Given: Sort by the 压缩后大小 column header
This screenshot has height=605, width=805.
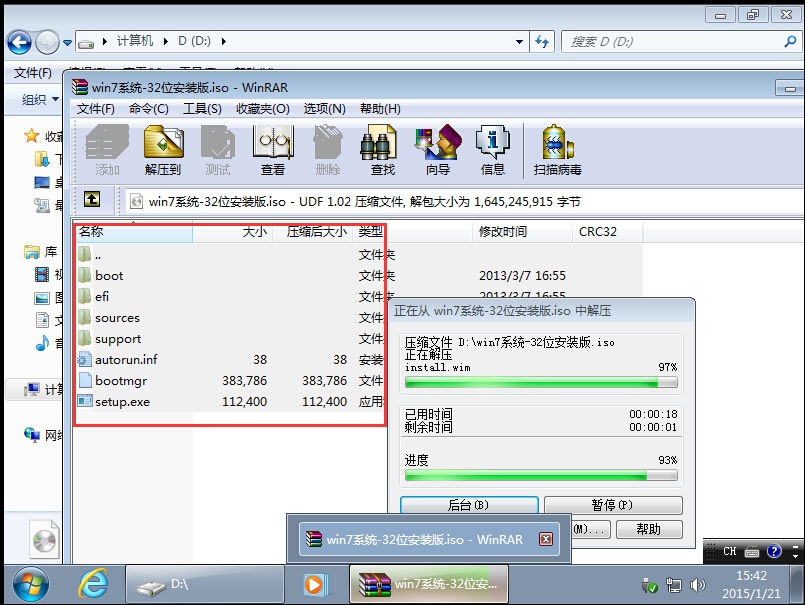Looking at the screenshot, I should (x=312, y=232).
